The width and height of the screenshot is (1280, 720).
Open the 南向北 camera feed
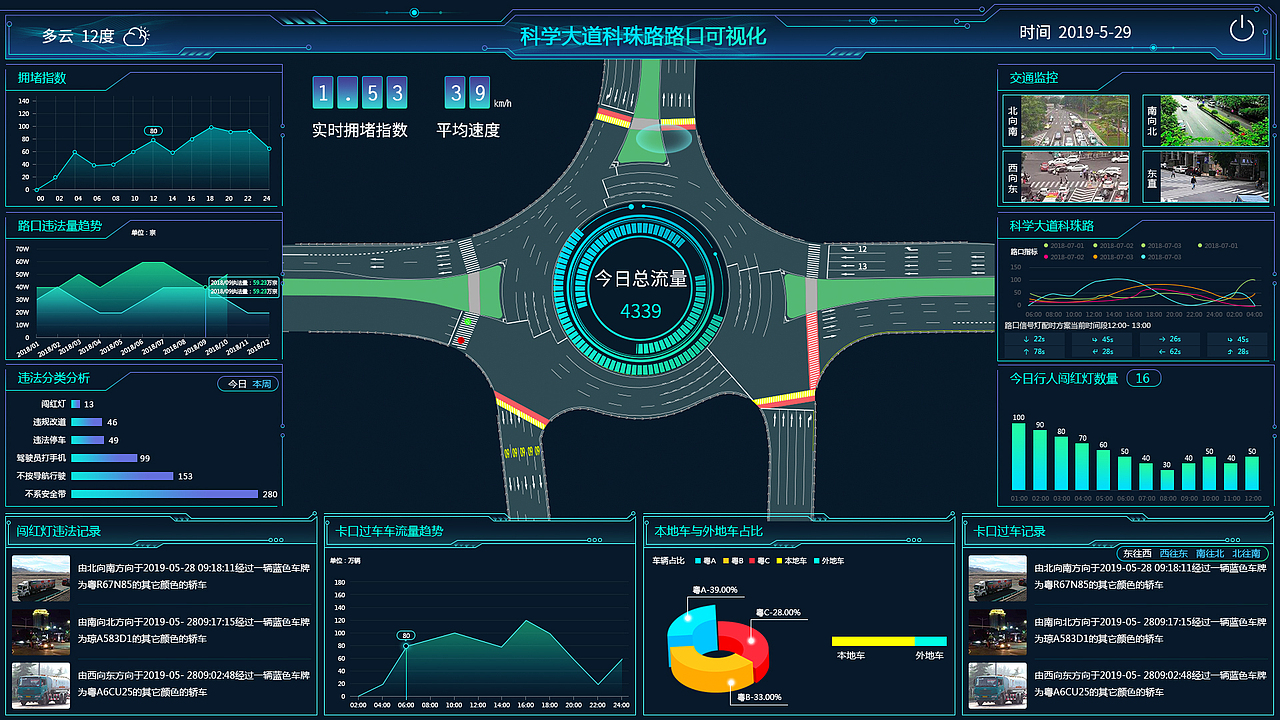(1205, 121)
